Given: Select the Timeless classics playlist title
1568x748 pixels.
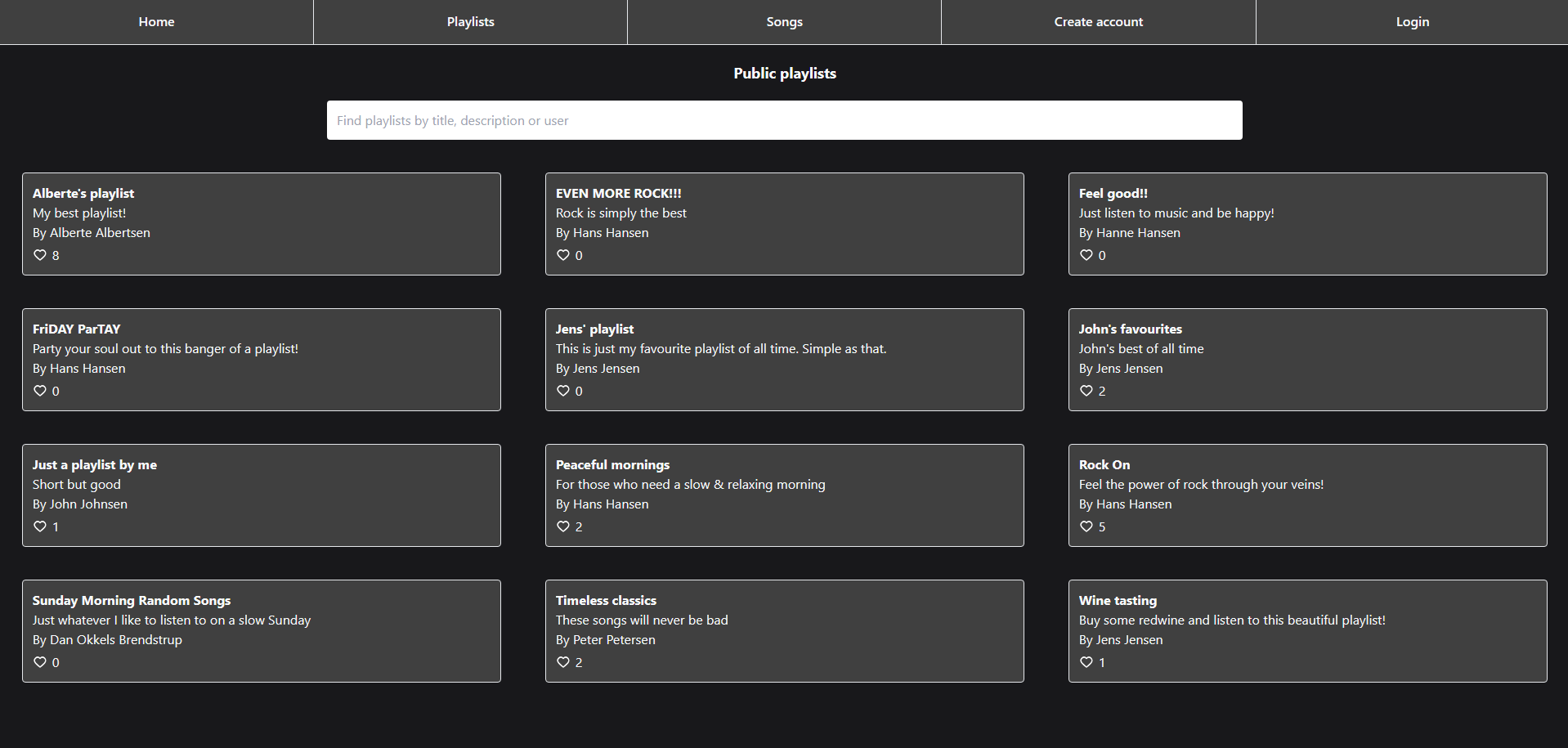Looking at the screenshot, I should click(x=606, y=600).
